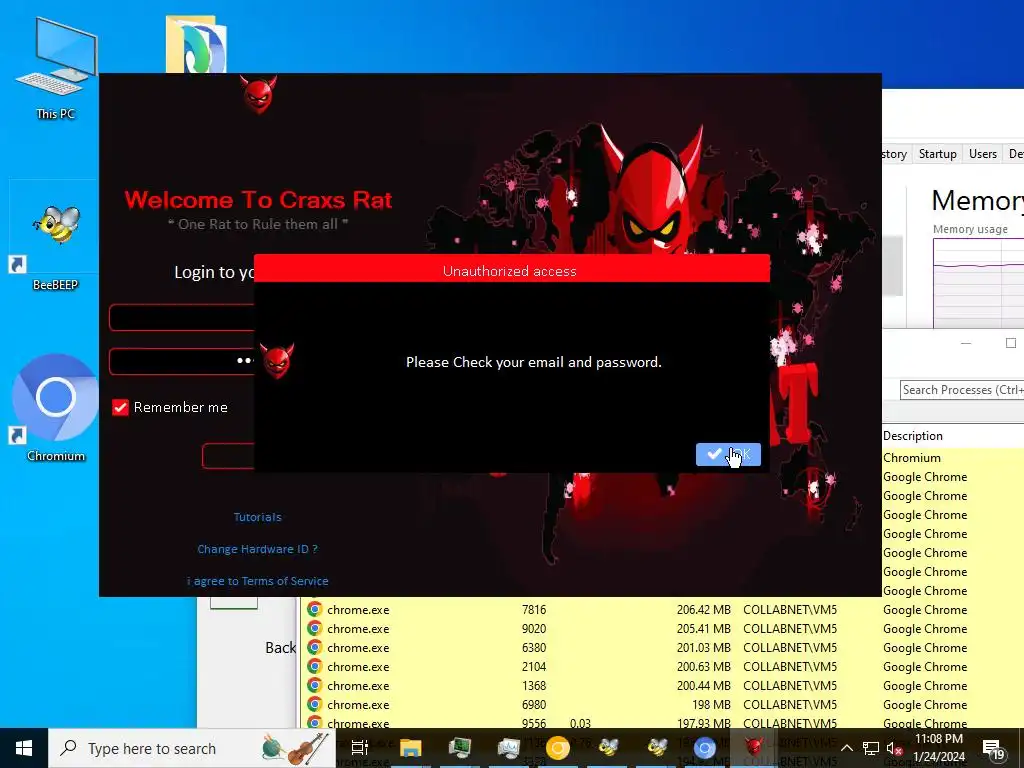The height and width of the screenshot is (768, 1024).
Task: Click the yarn and violin search highlight icon
Action: click(x=295, y=748)
